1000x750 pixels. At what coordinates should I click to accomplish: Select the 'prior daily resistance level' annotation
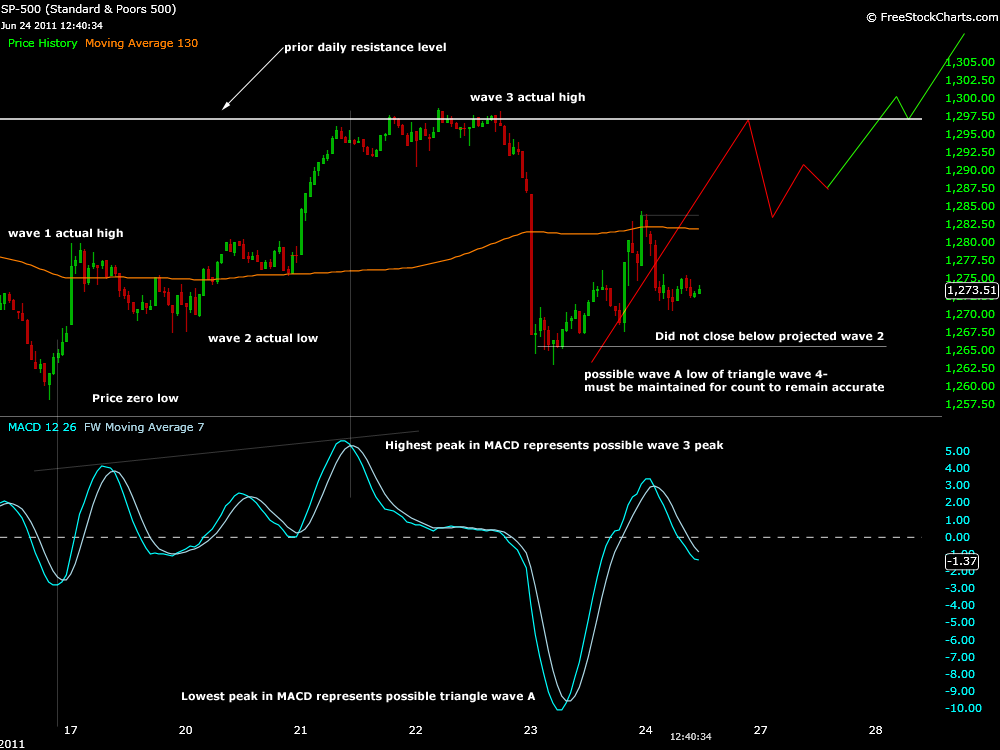pyautogui.click(x=365, y=47)
